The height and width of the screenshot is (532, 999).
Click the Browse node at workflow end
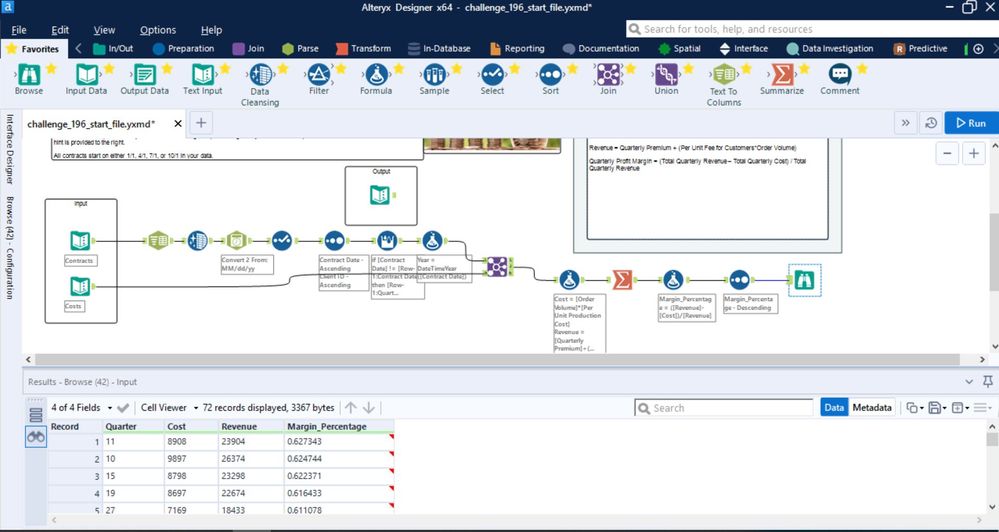click(x=804, y=280)
